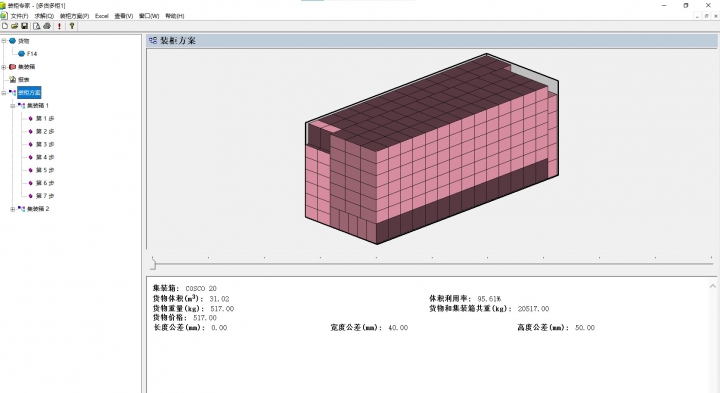Select 集装箱 1 label in the tree

(x=38, y=106)
